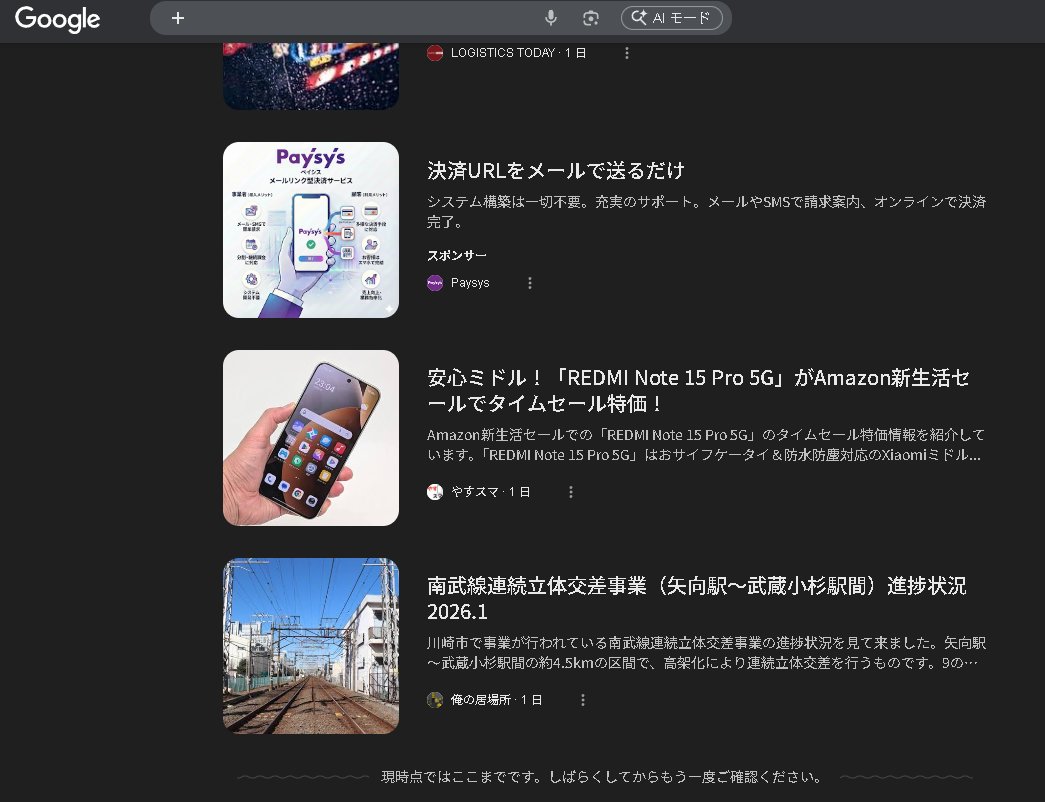Click the やすスマ source icon
The image size is (1045, 802).
435,492
